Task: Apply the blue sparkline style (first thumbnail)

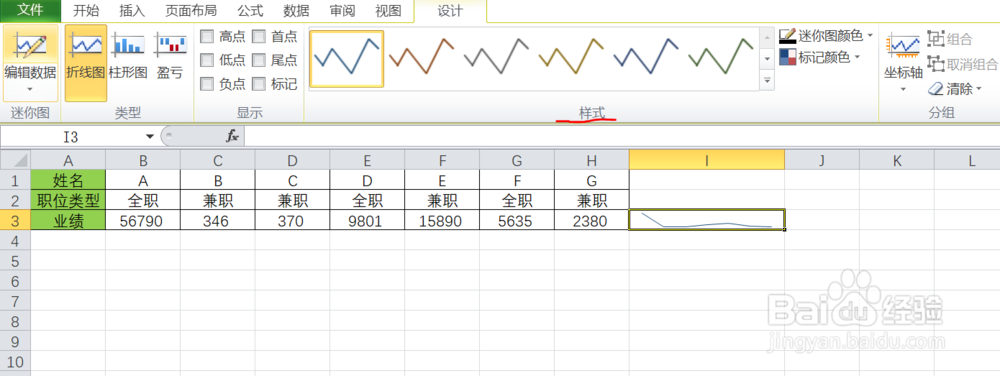Action: click(x=347, y=58)
